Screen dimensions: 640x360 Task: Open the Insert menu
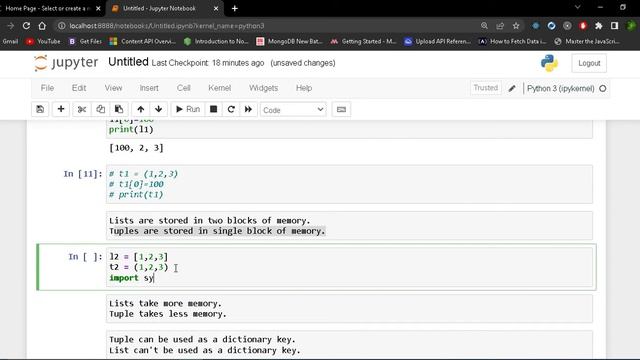tap(149, 88)
